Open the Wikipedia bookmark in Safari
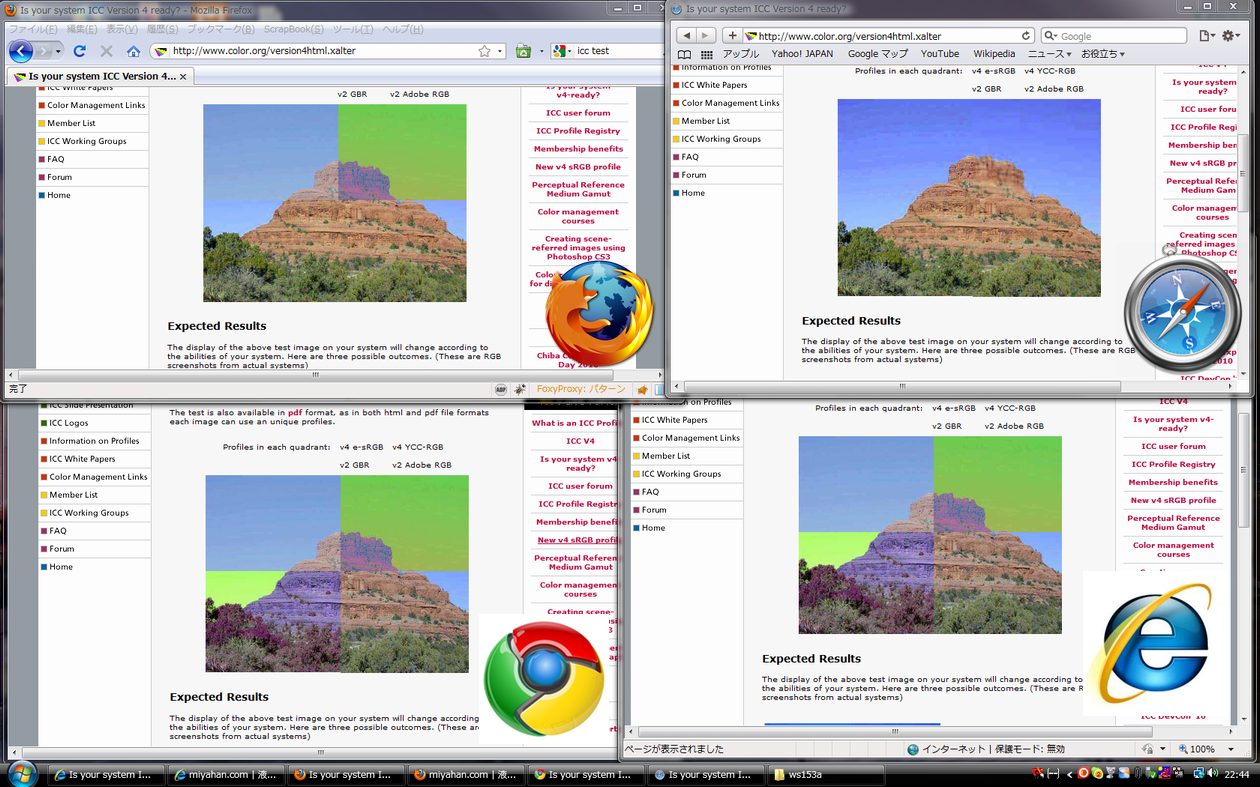This screenshot has height=787, width=1260. (x=994, y=54)
